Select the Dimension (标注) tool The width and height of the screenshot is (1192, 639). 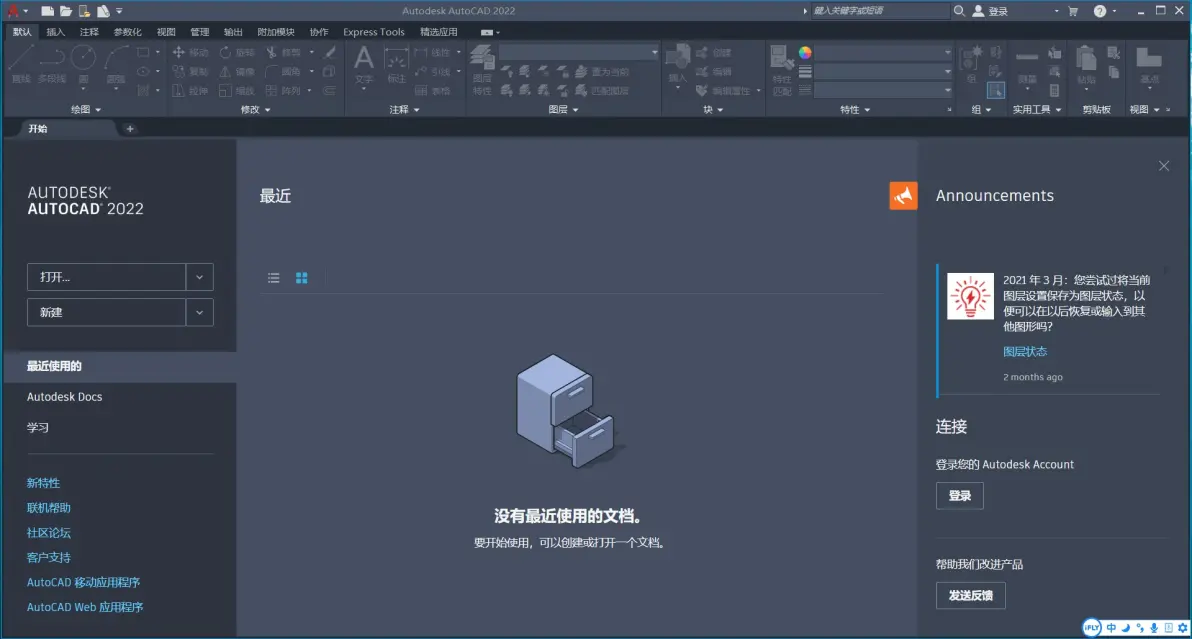[x=396, y=64]
